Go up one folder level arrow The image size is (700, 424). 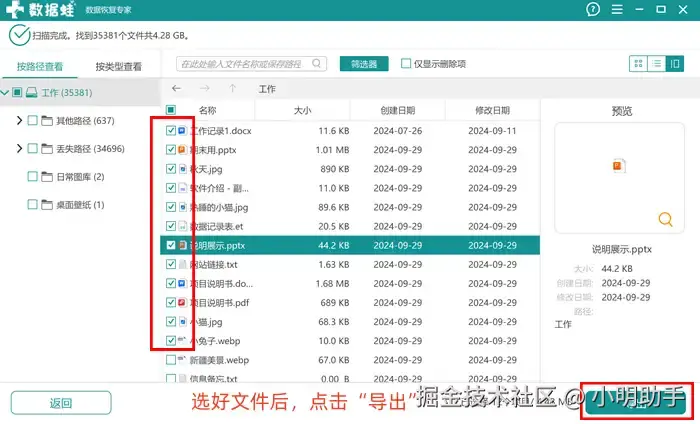(x=233, y=88)
